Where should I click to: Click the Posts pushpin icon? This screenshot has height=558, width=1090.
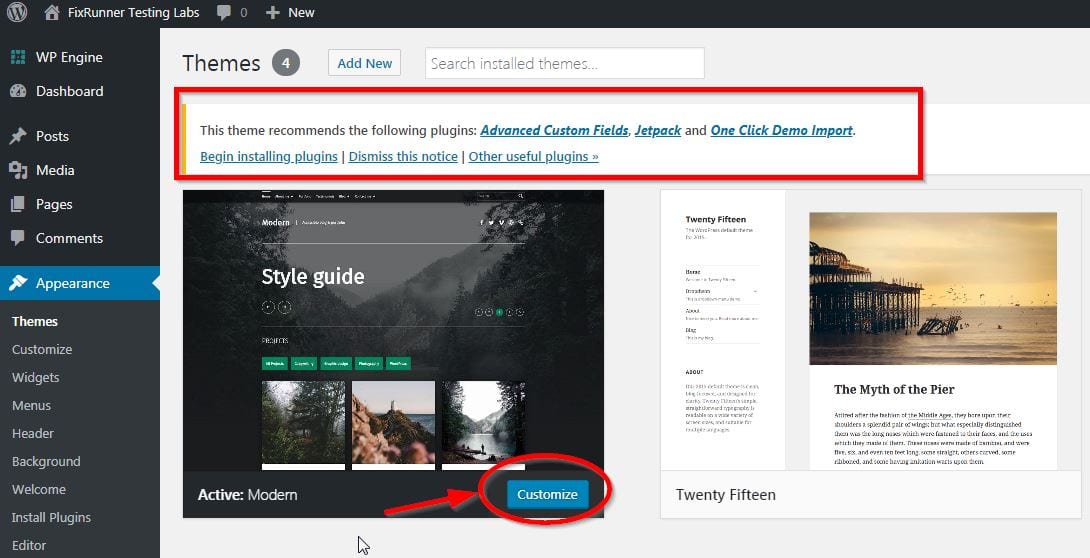[x=18, y=136]
